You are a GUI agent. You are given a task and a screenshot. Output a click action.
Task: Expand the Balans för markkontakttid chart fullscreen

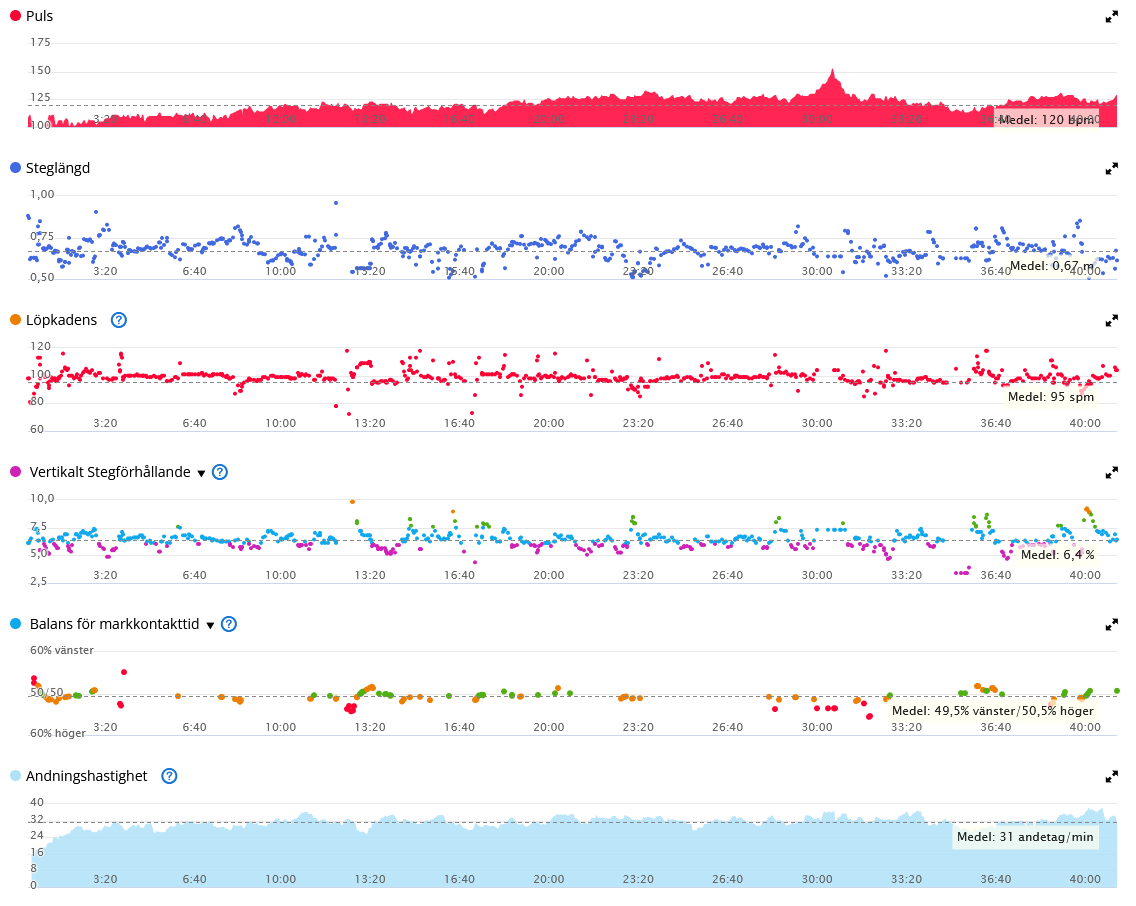tap(1111, 625)
